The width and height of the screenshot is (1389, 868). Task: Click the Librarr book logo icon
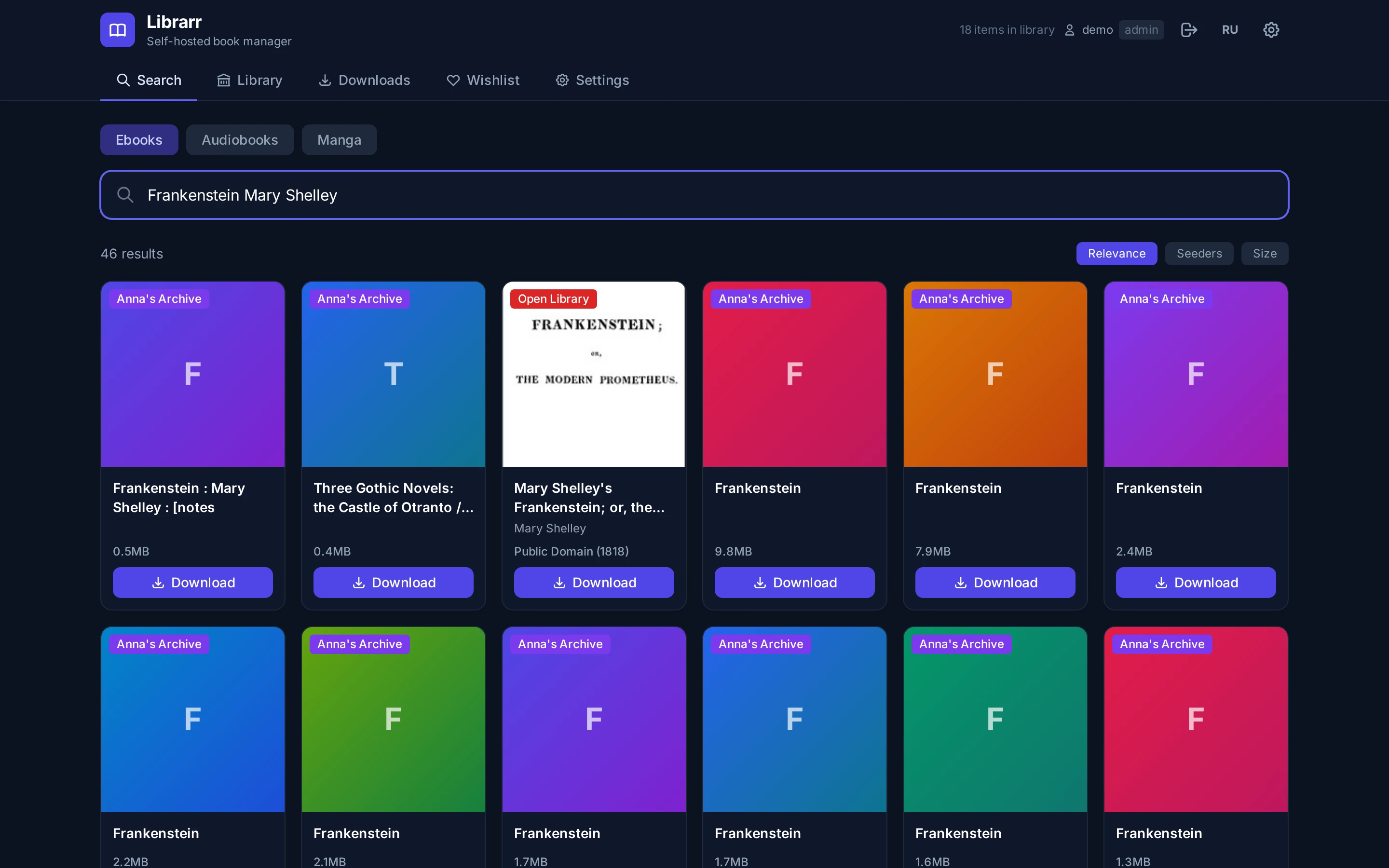point(117,30)
